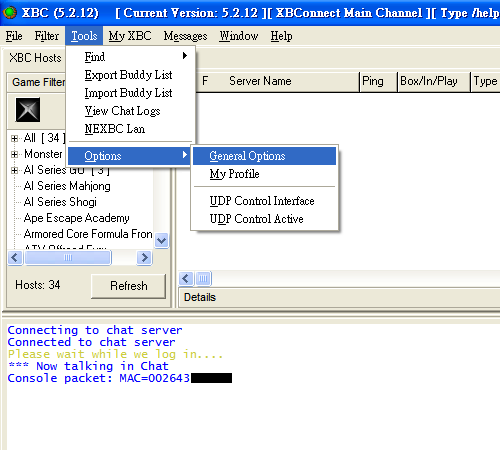Image resolution: width=500 pixels, height=450 pixels.
Task: Click the 'Hosts: 34' count label
Action: pos(38,285)
